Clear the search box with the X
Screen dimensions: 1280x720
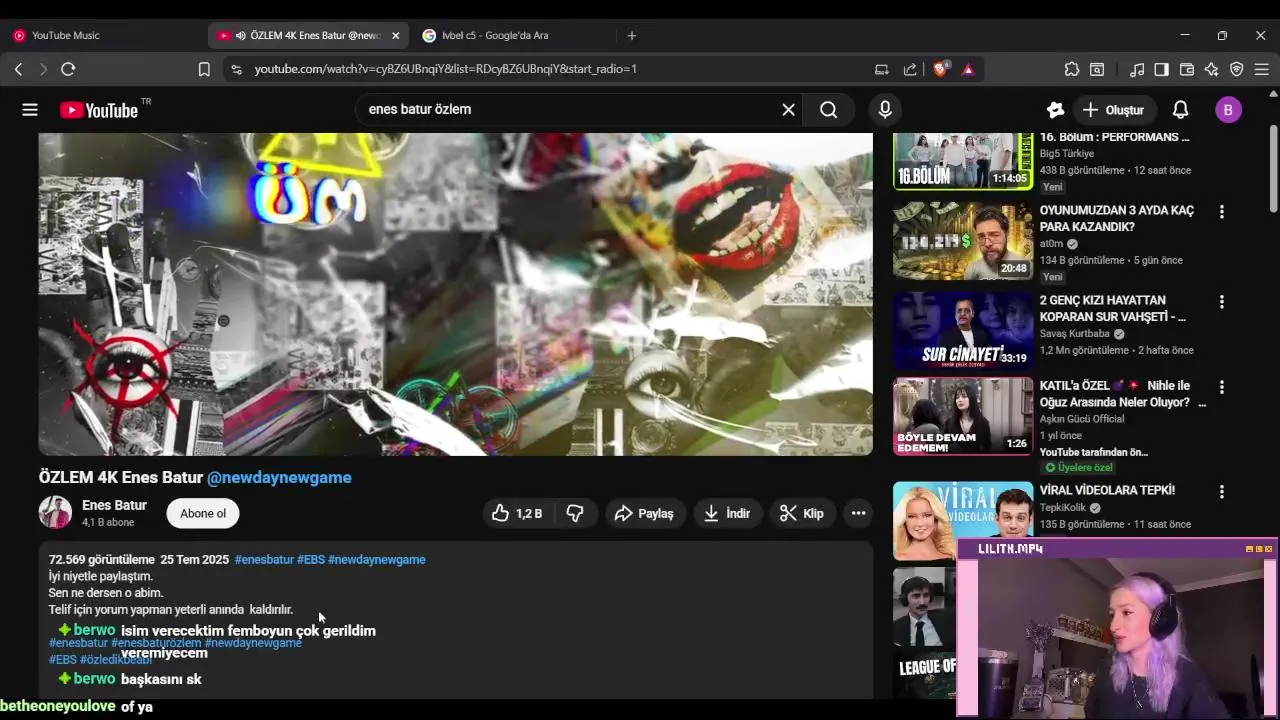click(788, 110)
